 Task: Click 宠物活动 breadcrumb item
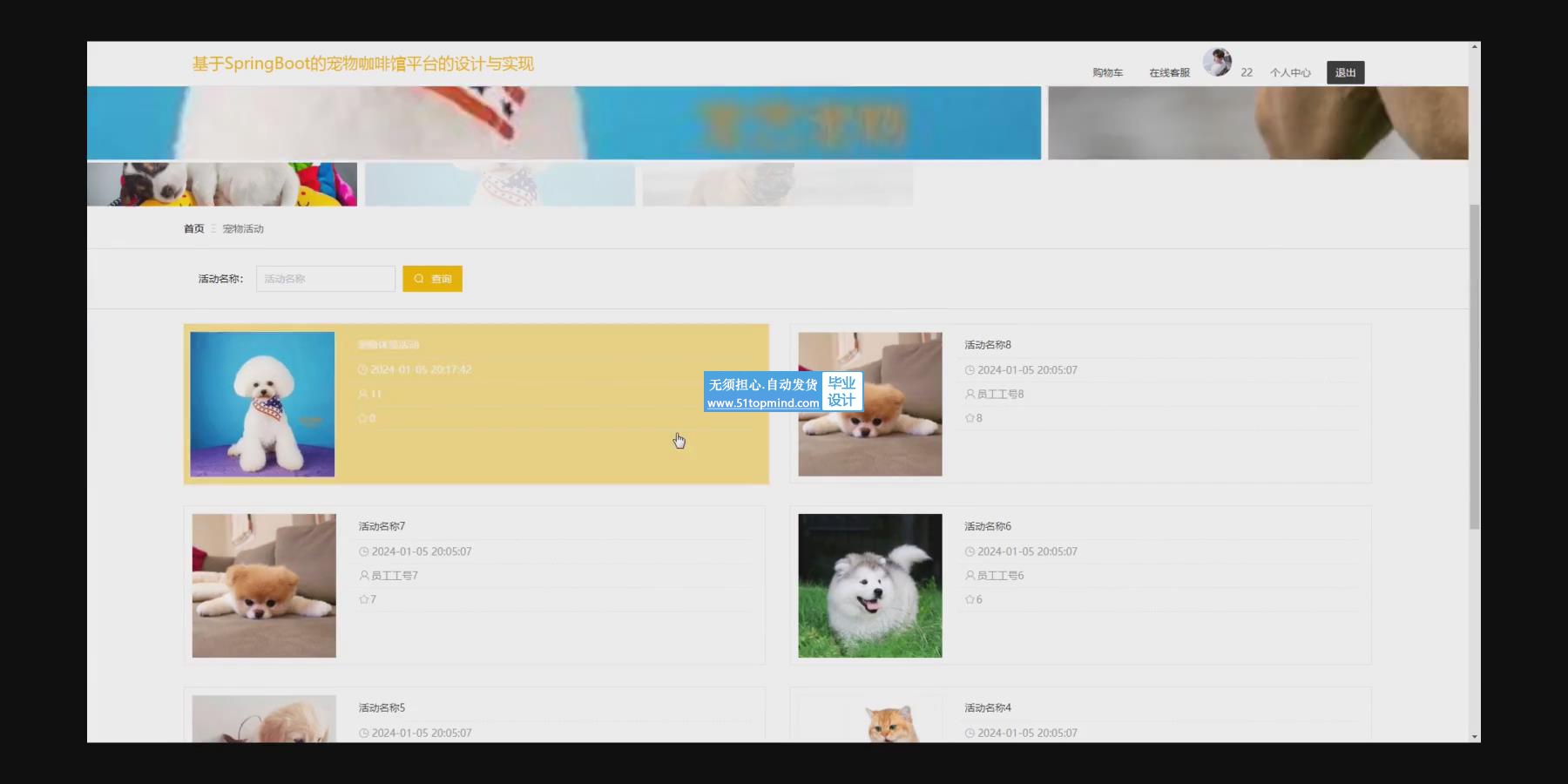click(x=243, y=229)
